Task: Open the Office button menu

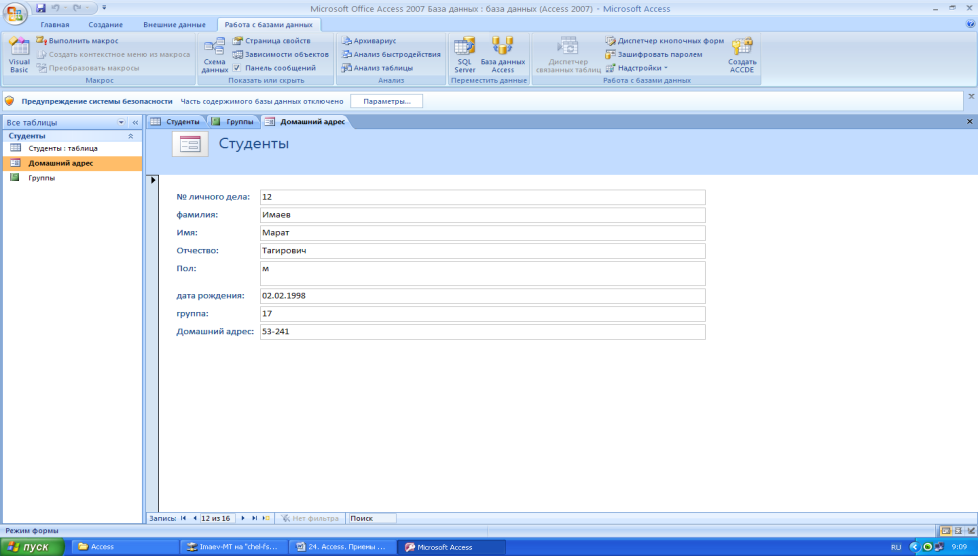Action: (14, 14)
